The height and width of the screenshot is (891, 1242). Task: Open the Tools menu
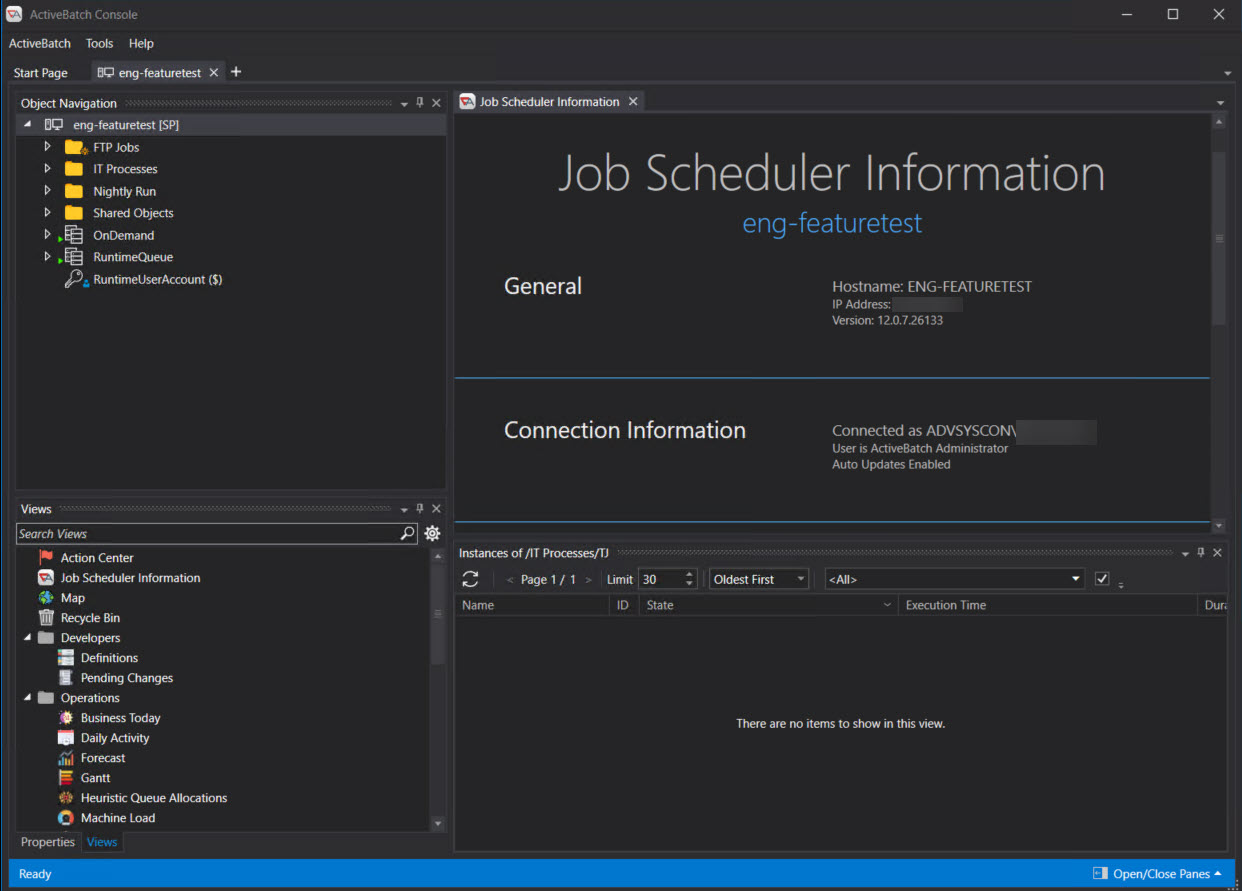coord(99,43)
